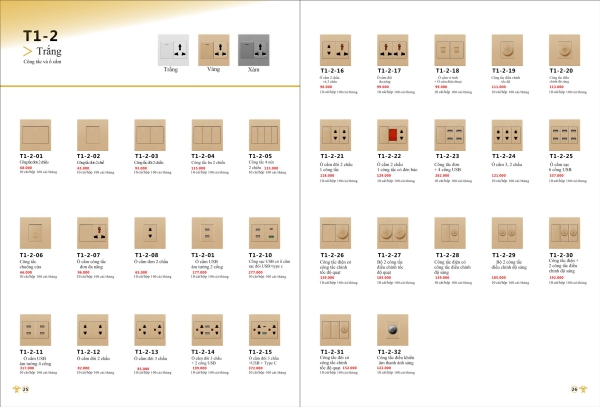Open the T1-2-19 dimmer knob image

pyautogui.click(x=507, y=50)
